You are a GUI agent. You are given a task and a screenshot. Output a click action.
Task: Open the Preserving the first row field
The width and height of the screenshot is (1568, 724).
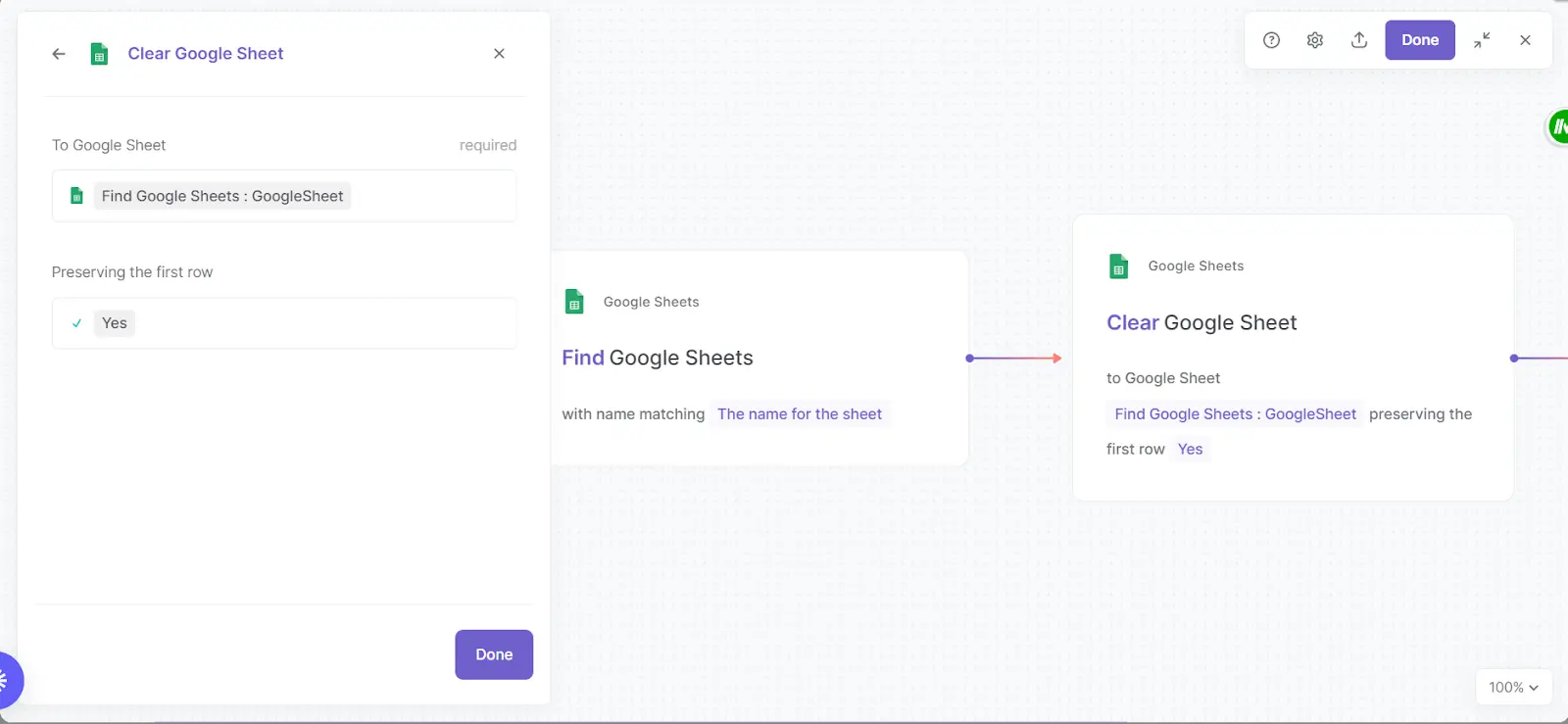tap(284, 323)
